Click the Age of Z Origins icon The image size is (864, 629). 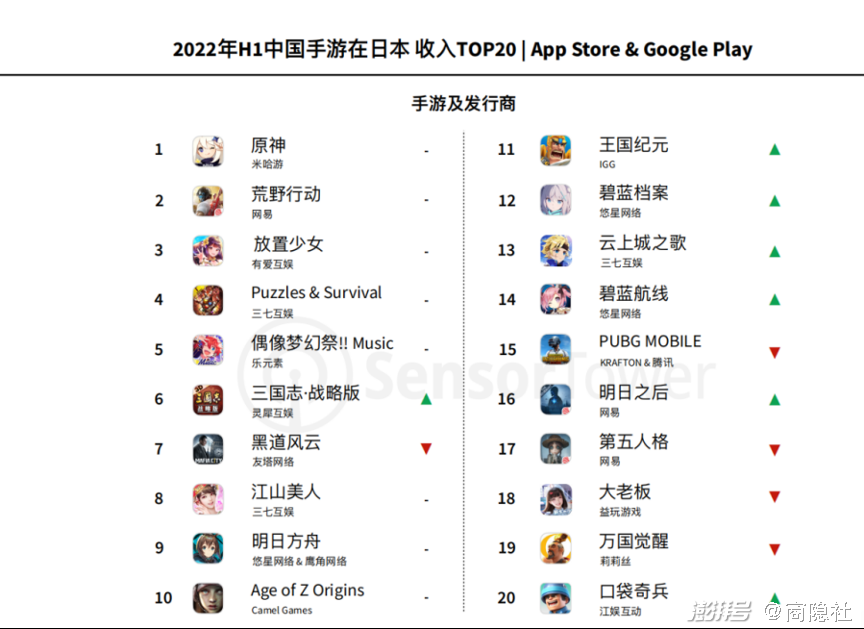click(208, 598)
